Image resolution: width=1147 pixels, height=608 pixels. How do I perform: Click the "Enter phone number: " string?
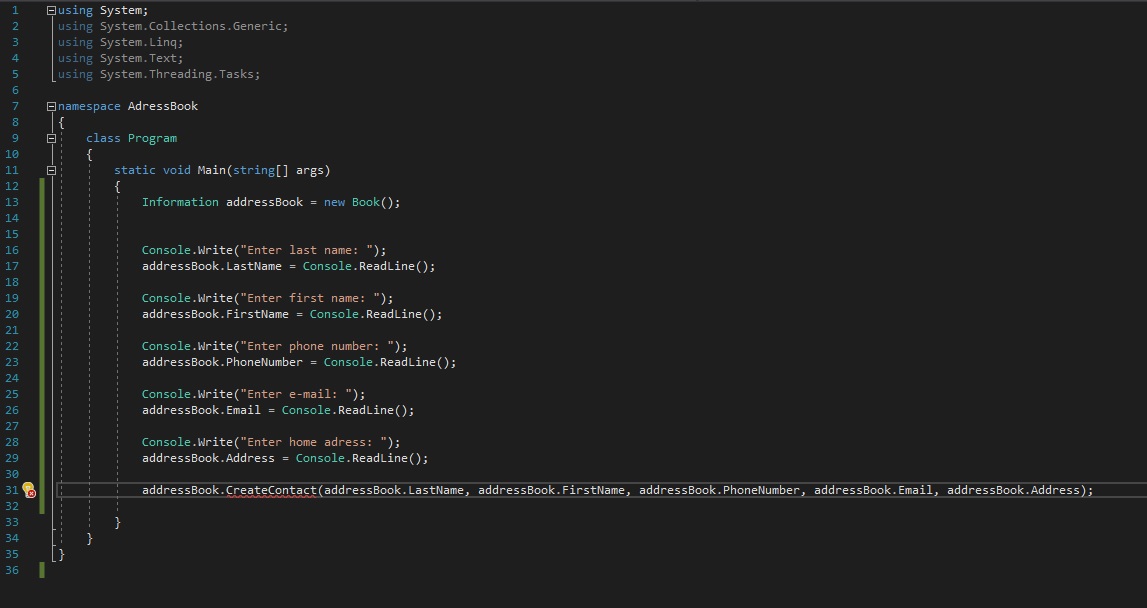coord(317,347)
